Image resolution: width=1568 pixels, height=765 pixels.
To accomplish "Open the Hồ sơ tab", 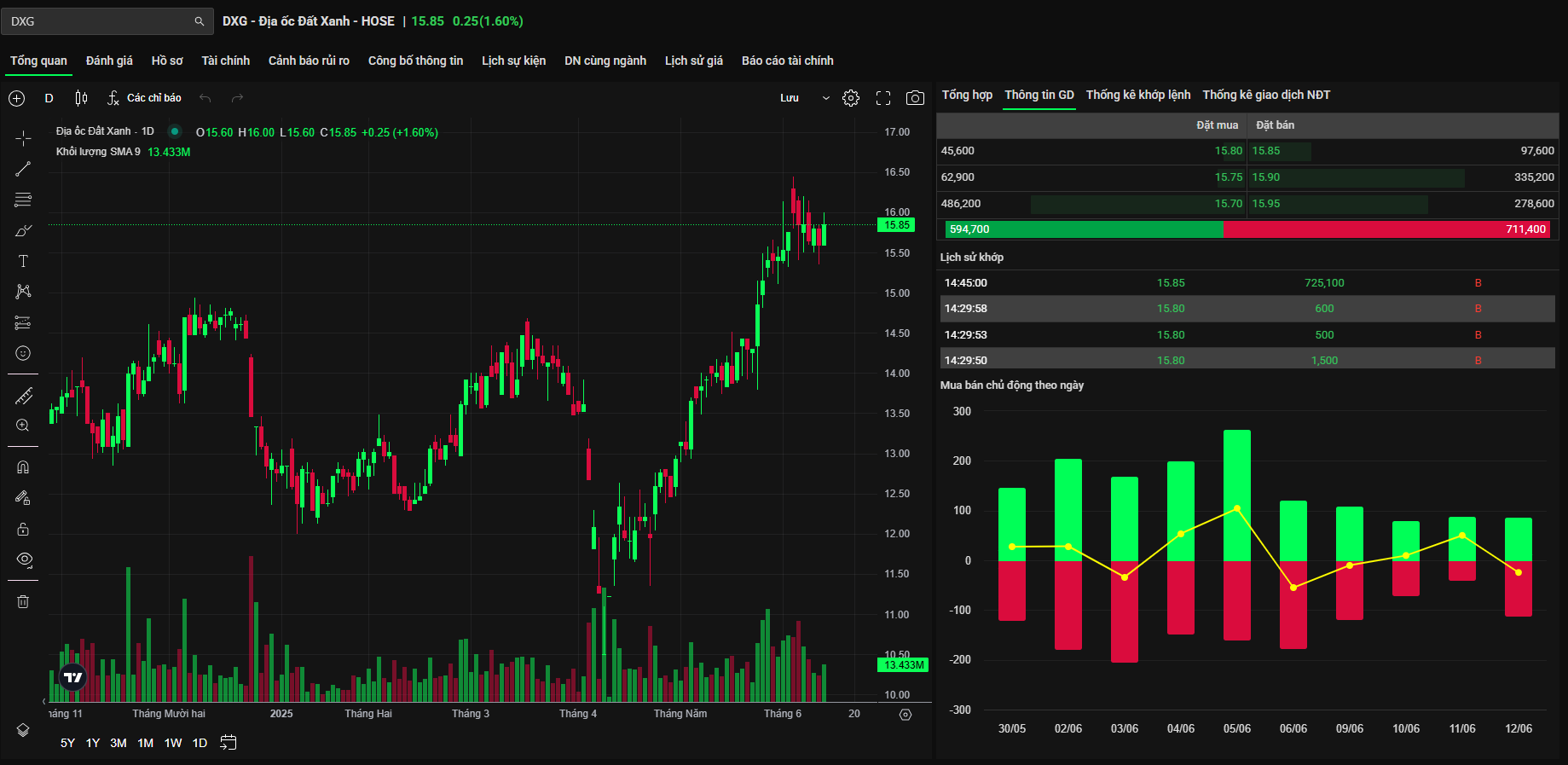I will click(167, 61).
